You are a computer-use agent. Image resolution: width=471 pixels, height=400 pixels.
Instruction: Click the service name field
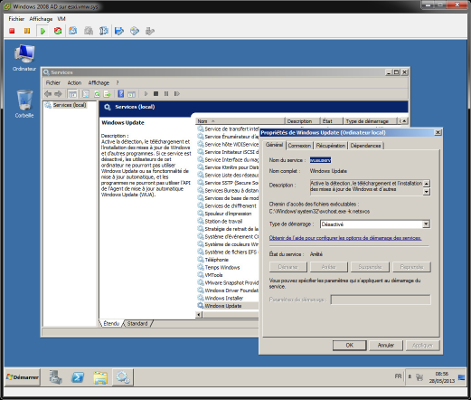tap(320, 160)
